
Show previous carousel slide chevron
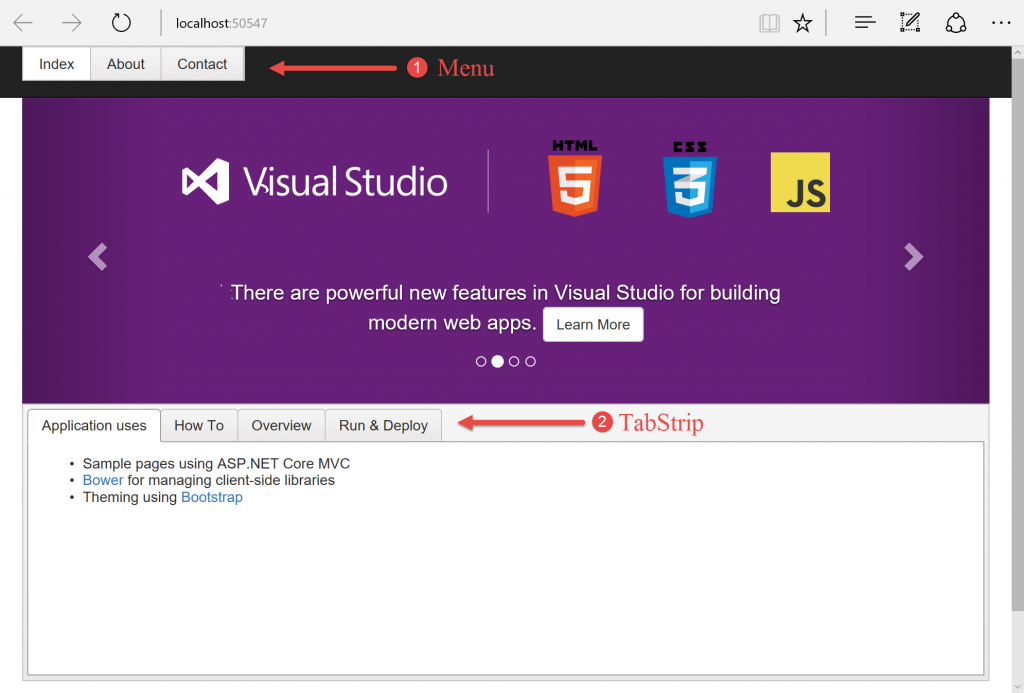pos(97,257)
